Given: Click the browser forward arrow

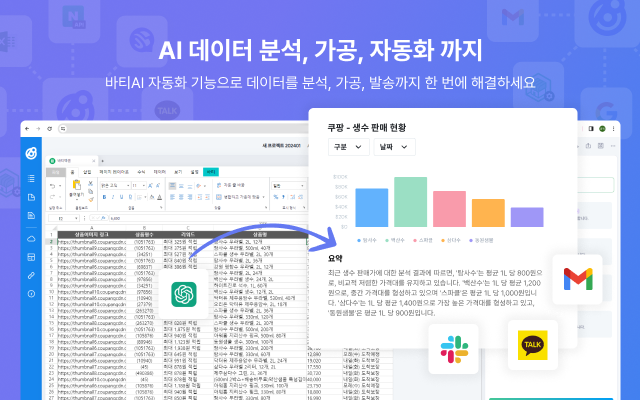Looking at the screenshot, I should point(38,129).
